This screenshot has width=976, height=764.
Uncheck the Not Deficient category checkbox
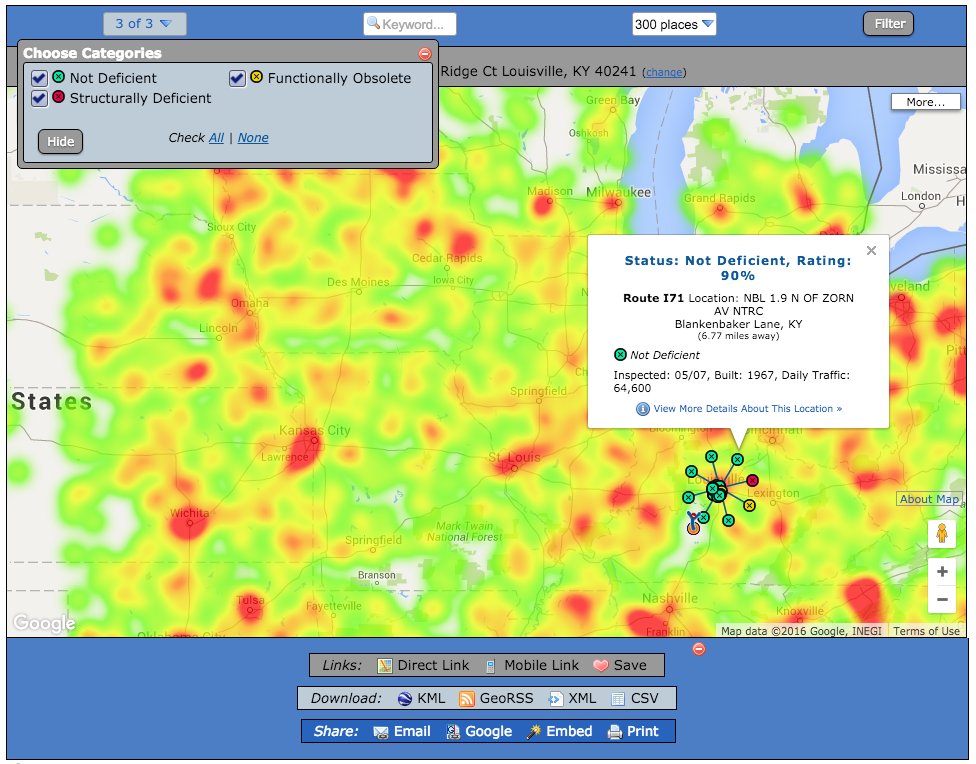click(39, 78)
